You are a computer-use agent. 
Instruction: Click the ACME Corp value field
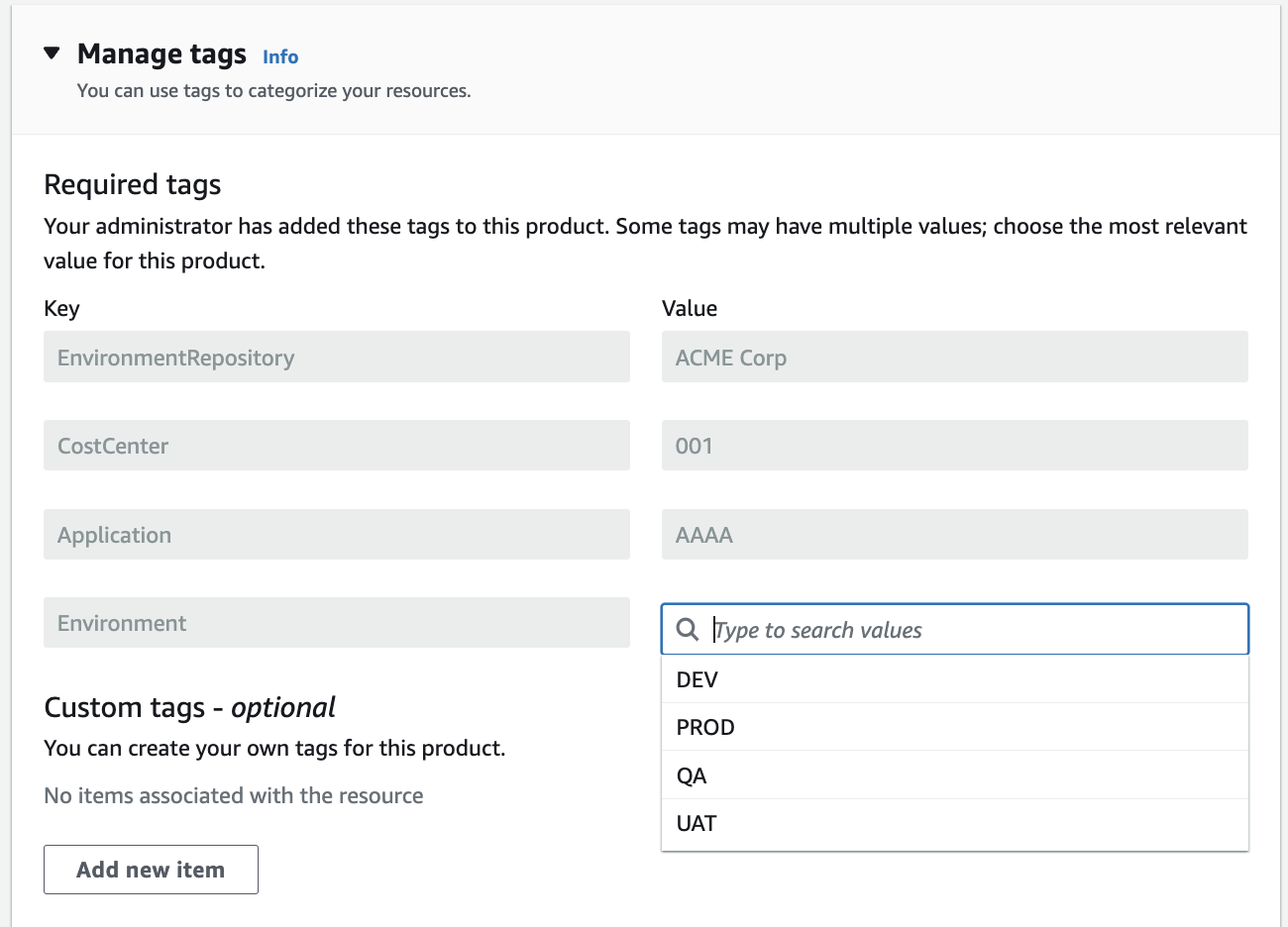[x=955, y=357]
